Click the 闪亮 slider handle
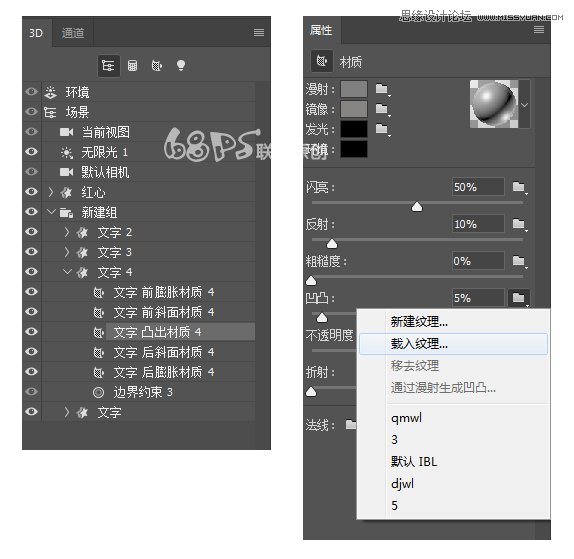 click(x=417, y=207)
